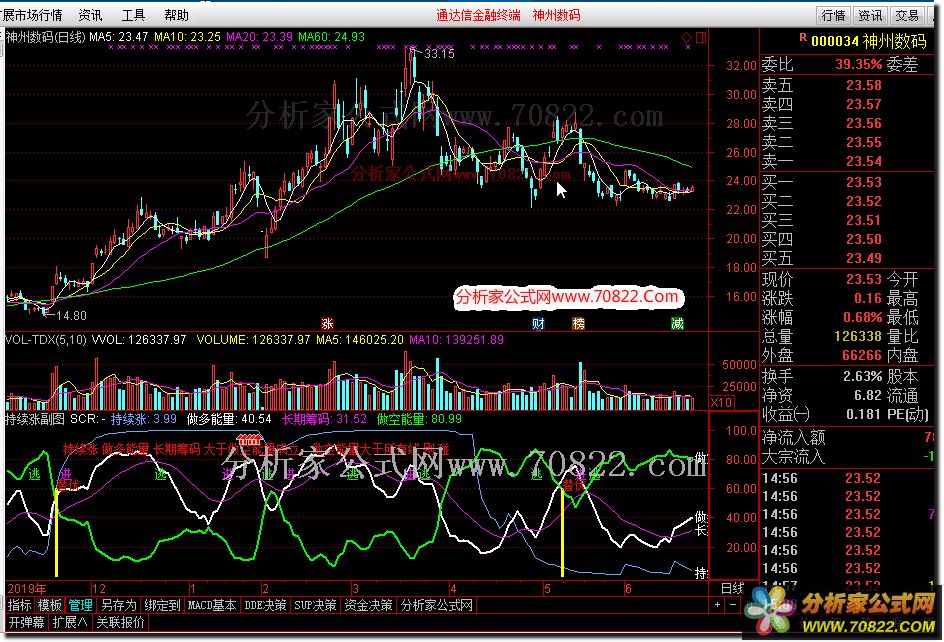
Task: Open the 展市场行情 menu
Action: [32, 15]
